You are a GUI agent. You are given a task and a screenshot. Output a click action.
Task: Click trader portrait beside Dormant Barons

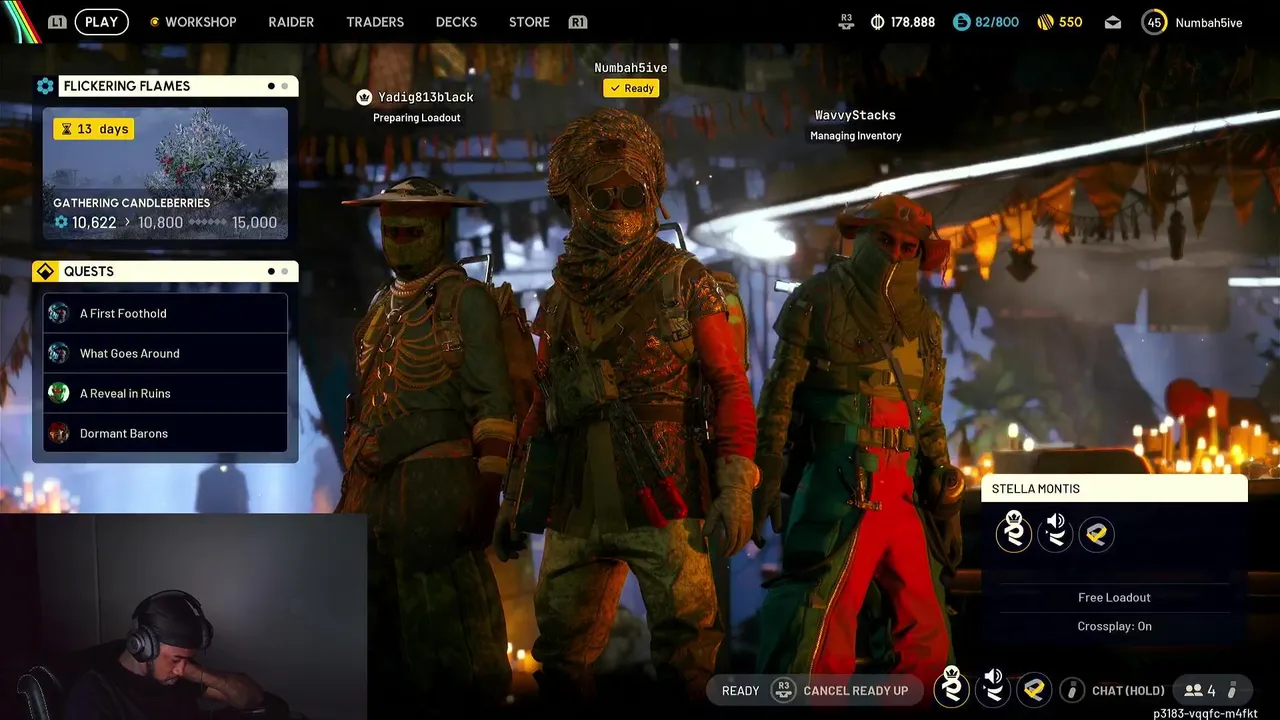click(x=59, y=433)
